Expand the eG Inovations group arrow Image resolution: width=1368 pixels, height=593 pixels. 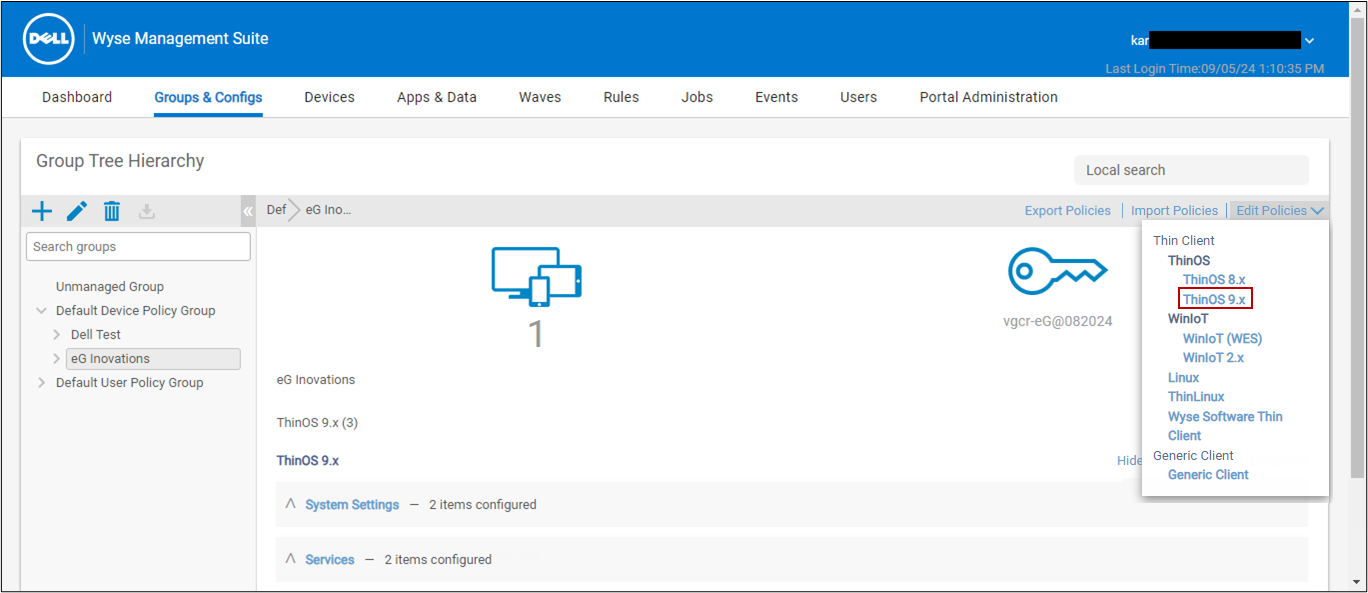click(x=57, y=359)
